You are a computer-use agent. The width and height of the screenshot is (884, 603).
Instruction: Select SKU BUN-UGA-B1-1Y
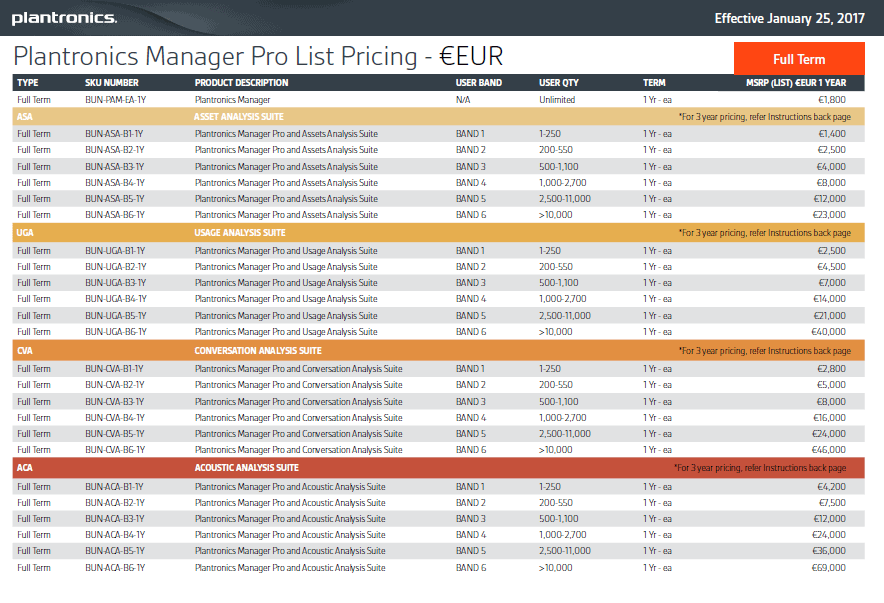(115, 251)
